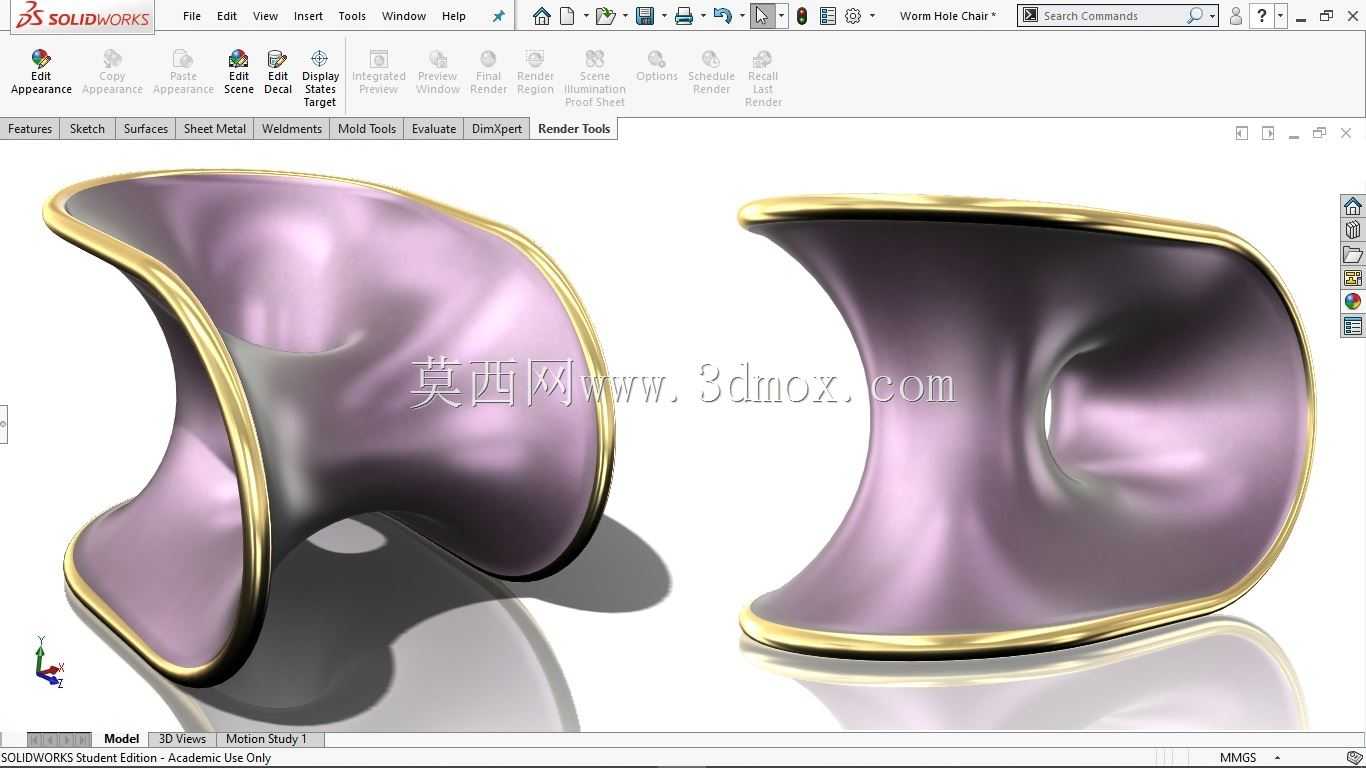Open the Window menu
The height and width of the screenshot is (768, 1366).
(404, 16)
